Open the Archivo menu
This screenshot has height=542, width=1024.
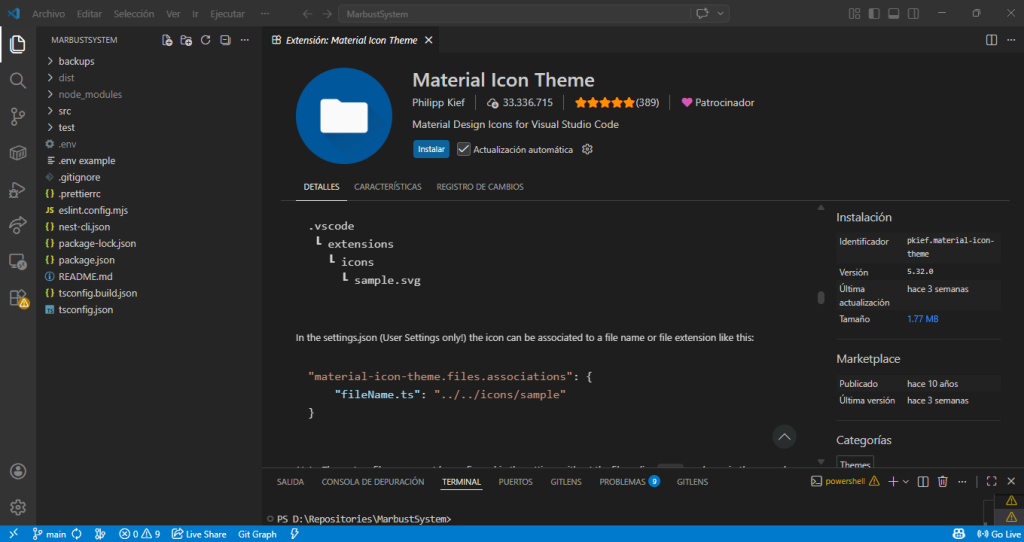48,14
